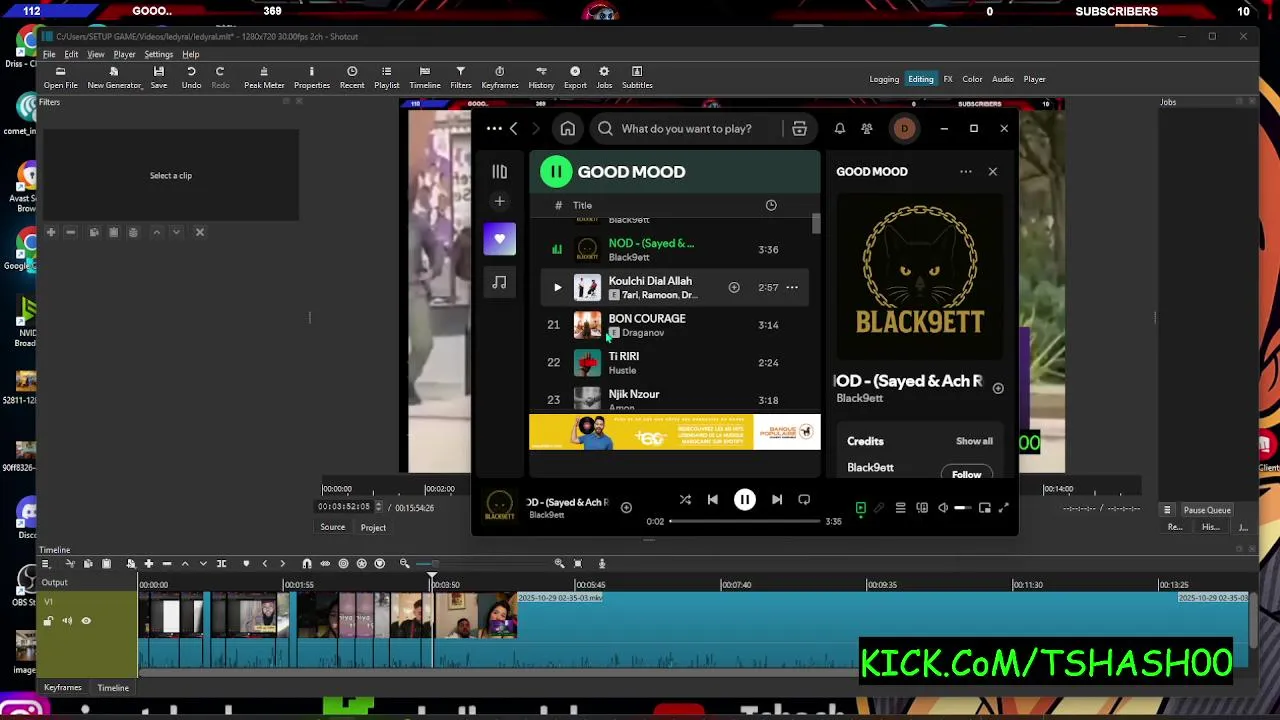The image size is (1280, 720).
Task: Add the now playing song to library in the side panel
Action: click(x=998, y=388)
